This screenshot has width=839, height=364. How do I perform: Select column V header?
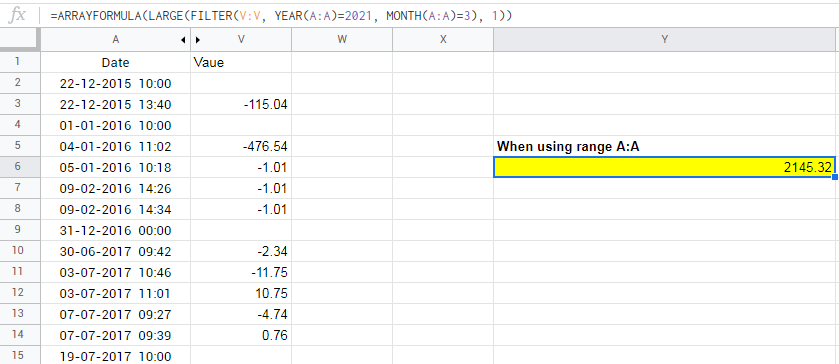(x=241, y=40)
